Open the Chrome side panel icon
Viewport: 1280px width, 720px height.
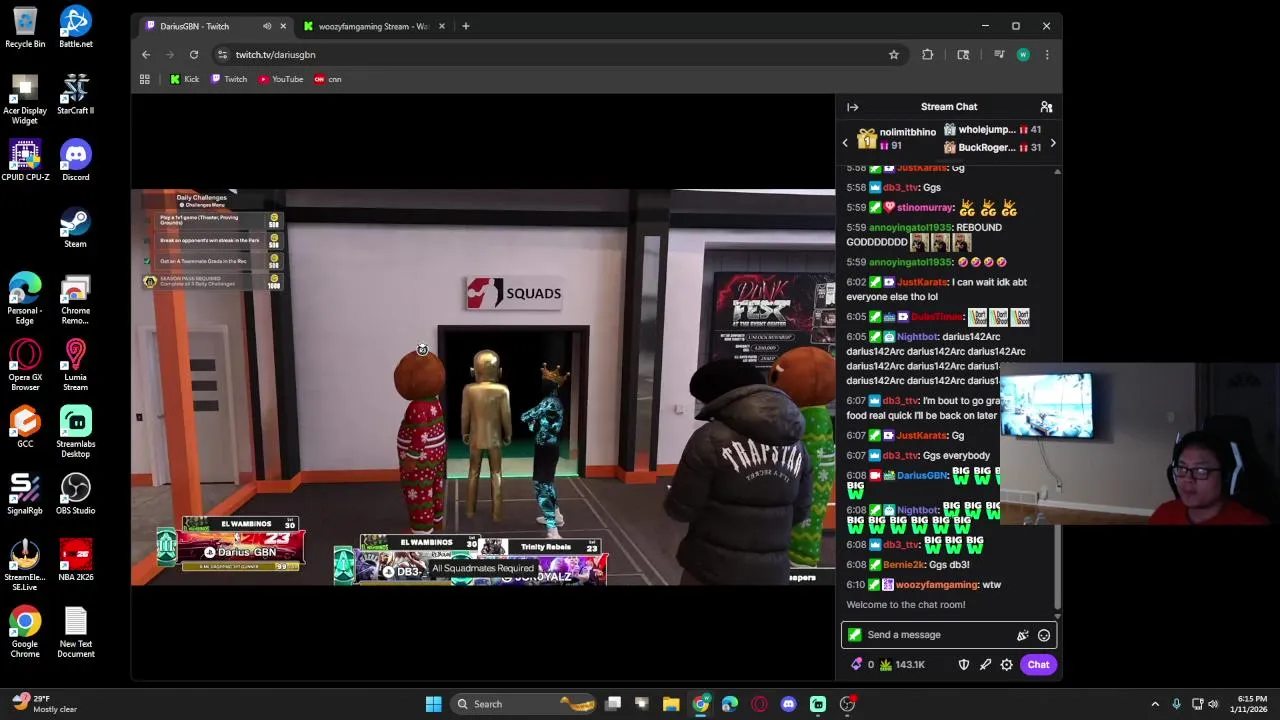coord(963,55)
